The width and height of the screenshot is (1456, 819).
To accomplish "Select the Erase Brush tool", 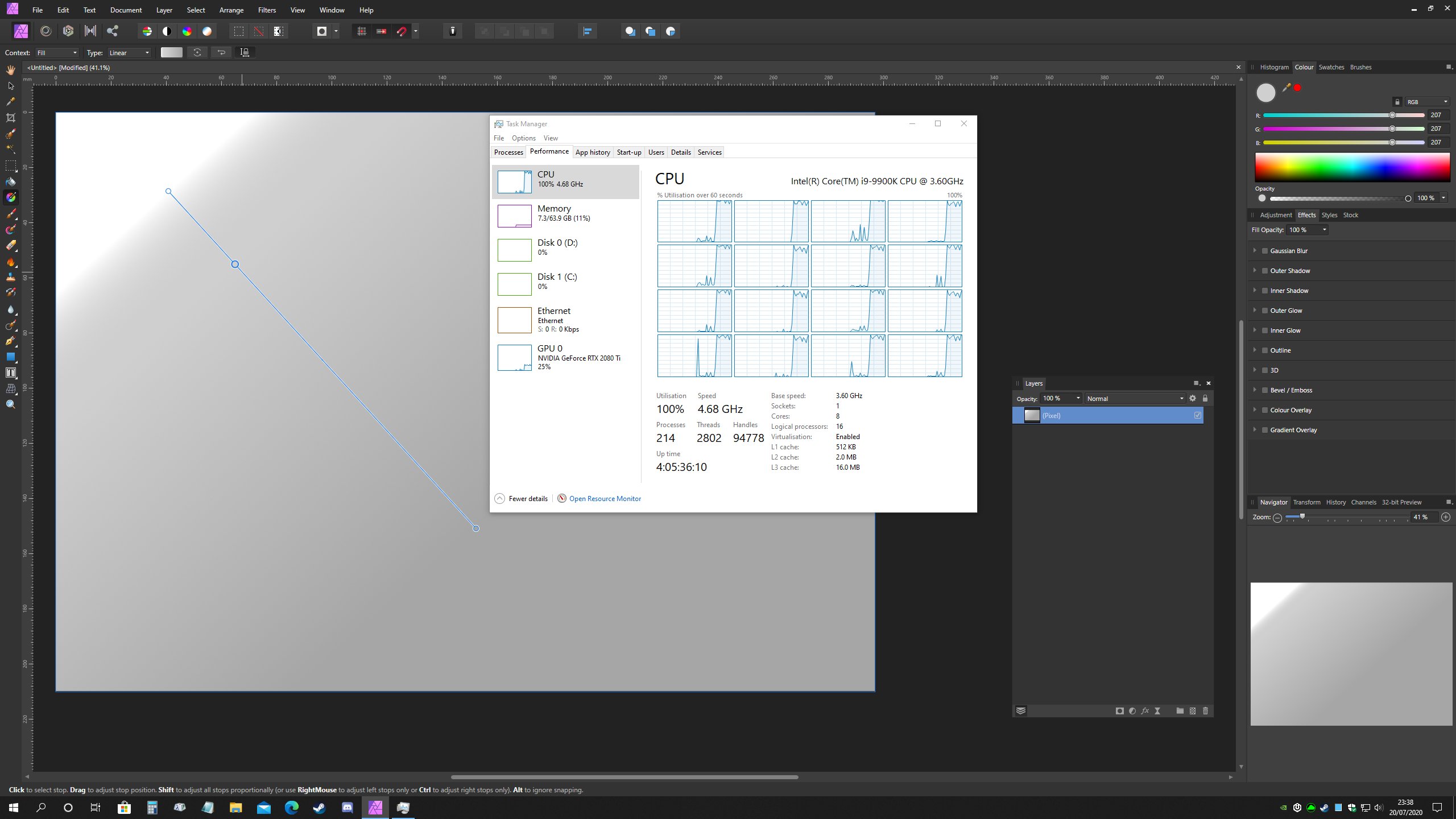I will click(10, 246).
